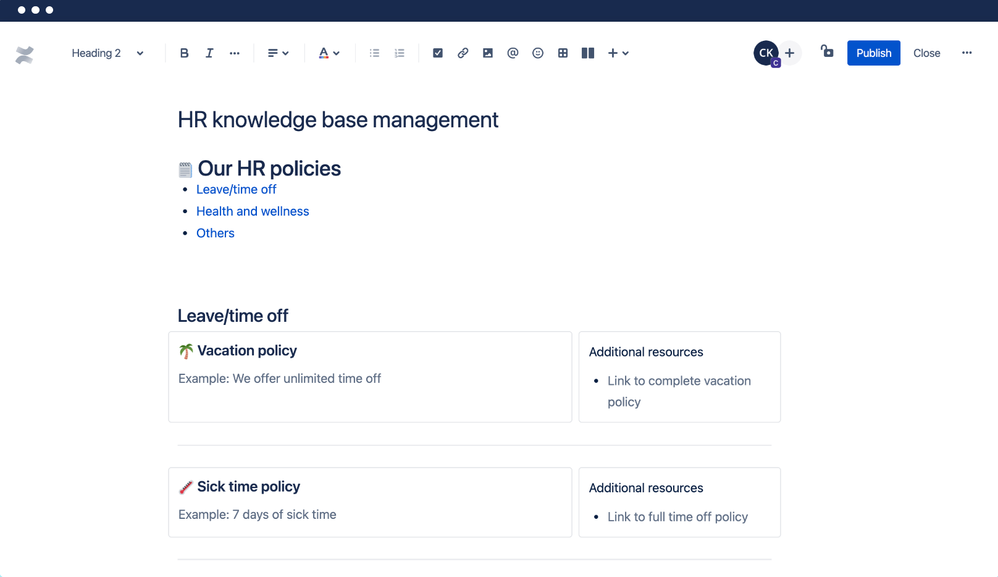
Task: Mention a teammate with the @ icon
Action: (x=513, y=53)
